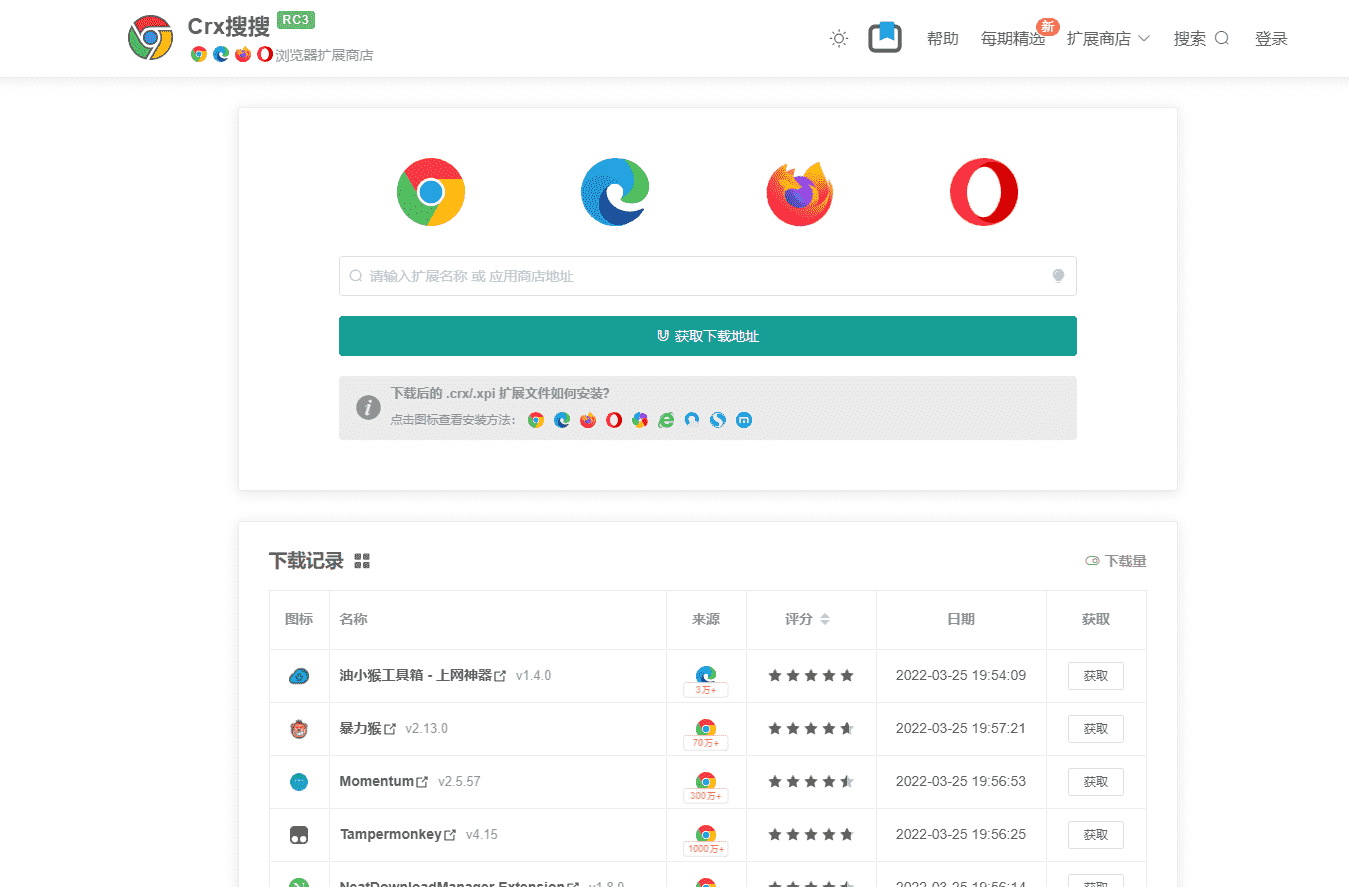Select the large Opera browser icon
The width and height of the screenshot is (1349, 887).
984,192
